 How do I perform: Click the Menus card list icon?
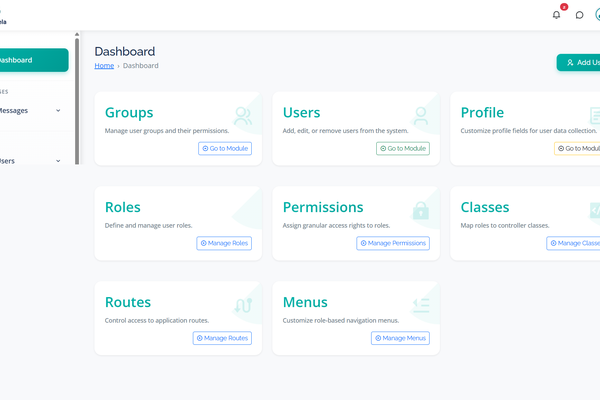pyautogui.click(x=421, y=306)
